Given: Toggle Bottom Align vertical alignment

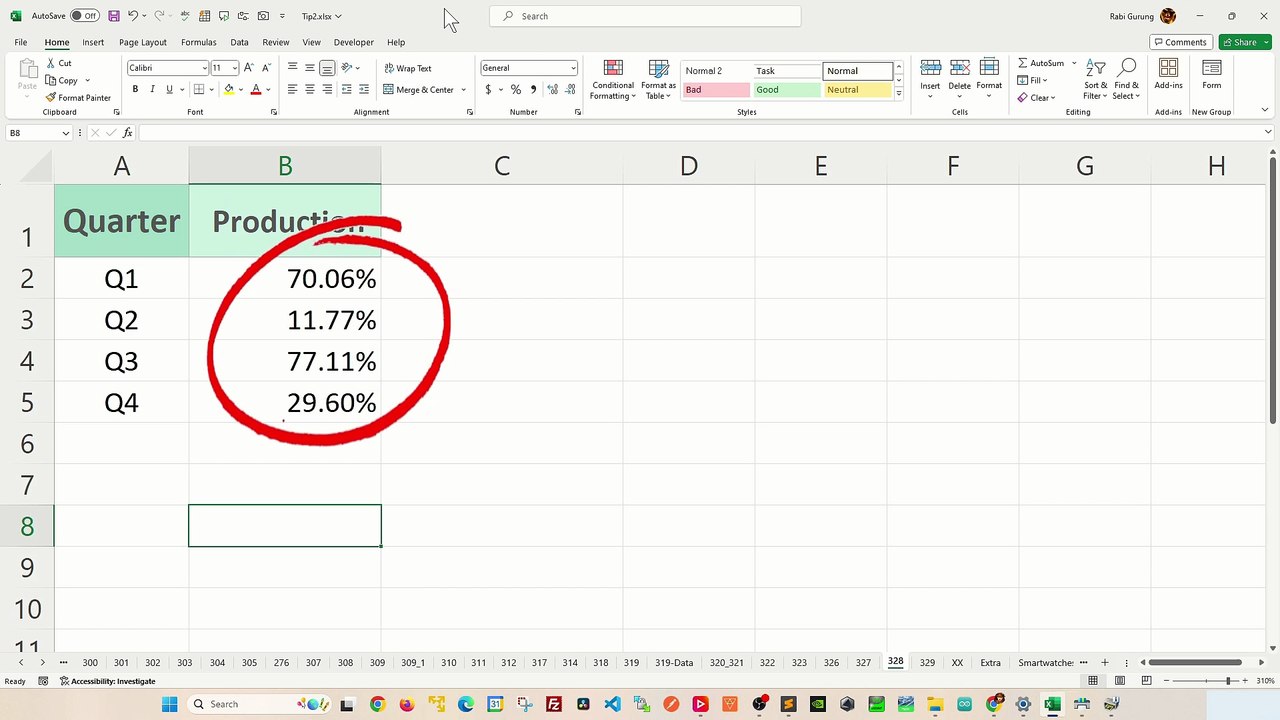Looking at the screenshot, I should (x=327, y=68).
